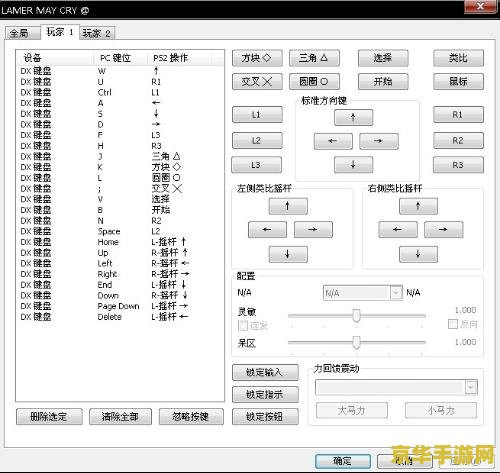Switch to the 玩家 1 tab
Viewport: 500px width, 473px height.
[x=60, y=32]
